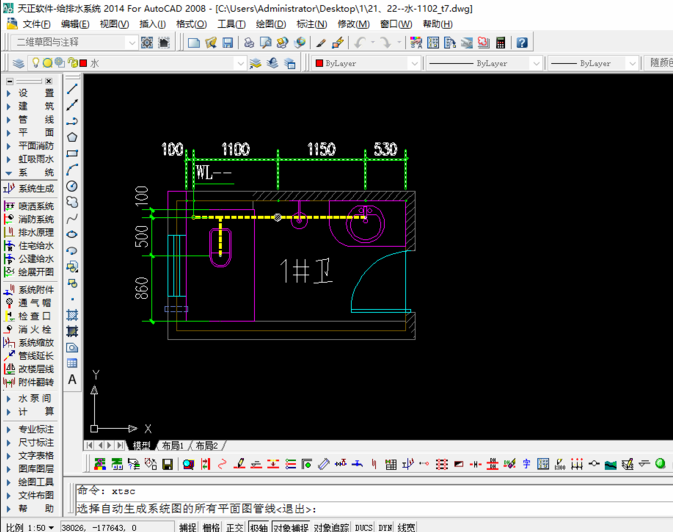673x532 pixels.
Task: Run the 消防系统 command
Action: [29, 219]
